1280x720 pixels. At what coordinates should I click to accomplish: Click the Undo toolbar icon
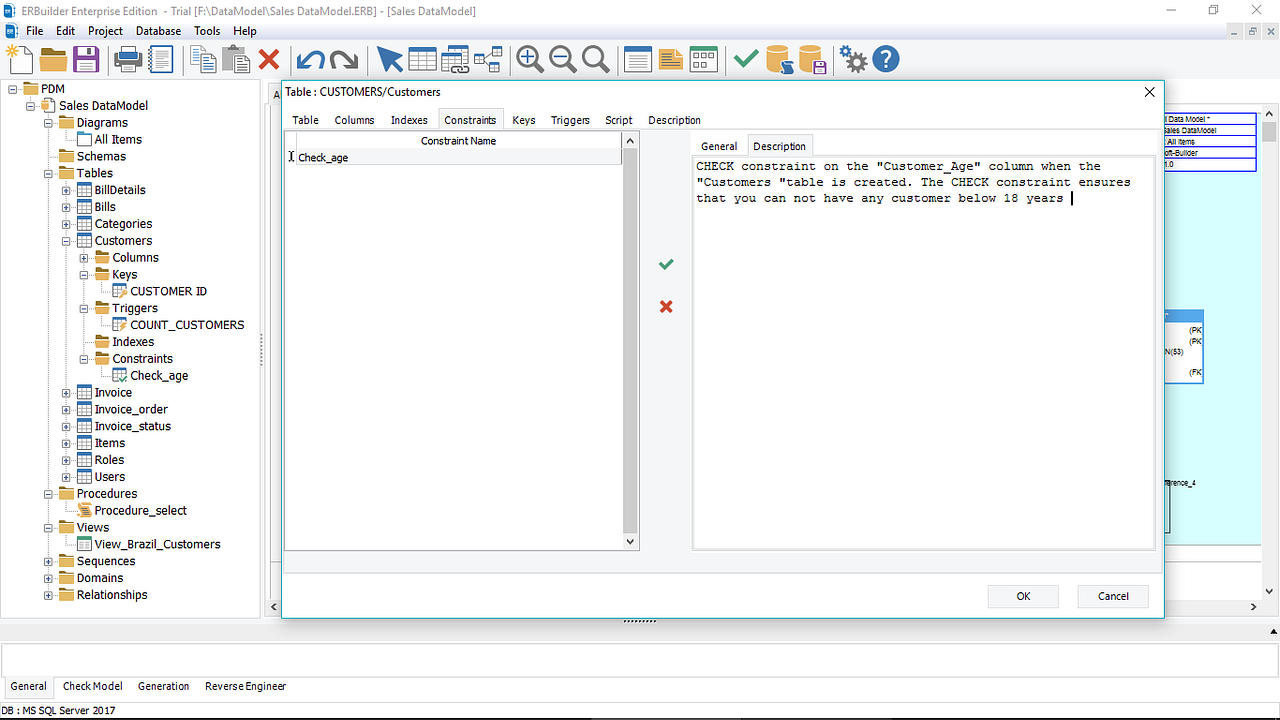(311, 59)
